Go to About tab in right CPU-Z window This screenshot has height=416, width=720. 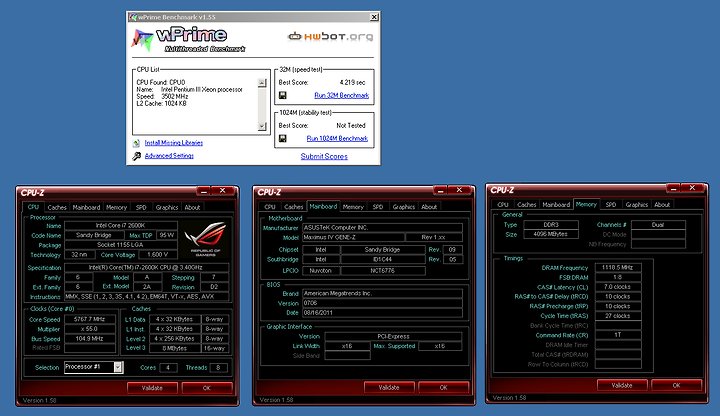click(x=662, y=205)
